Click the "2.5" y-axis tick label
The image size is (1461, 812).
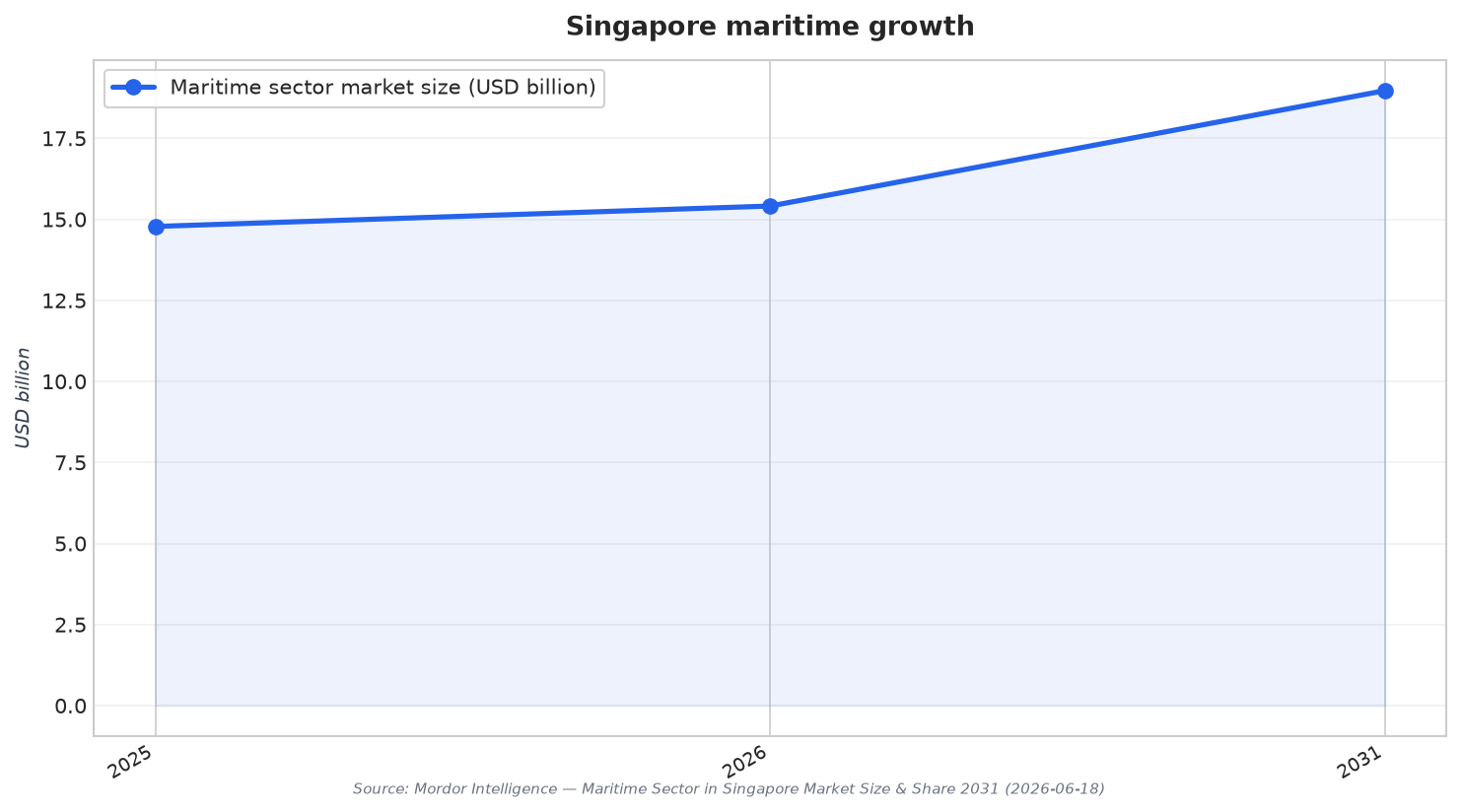point(69,625)
